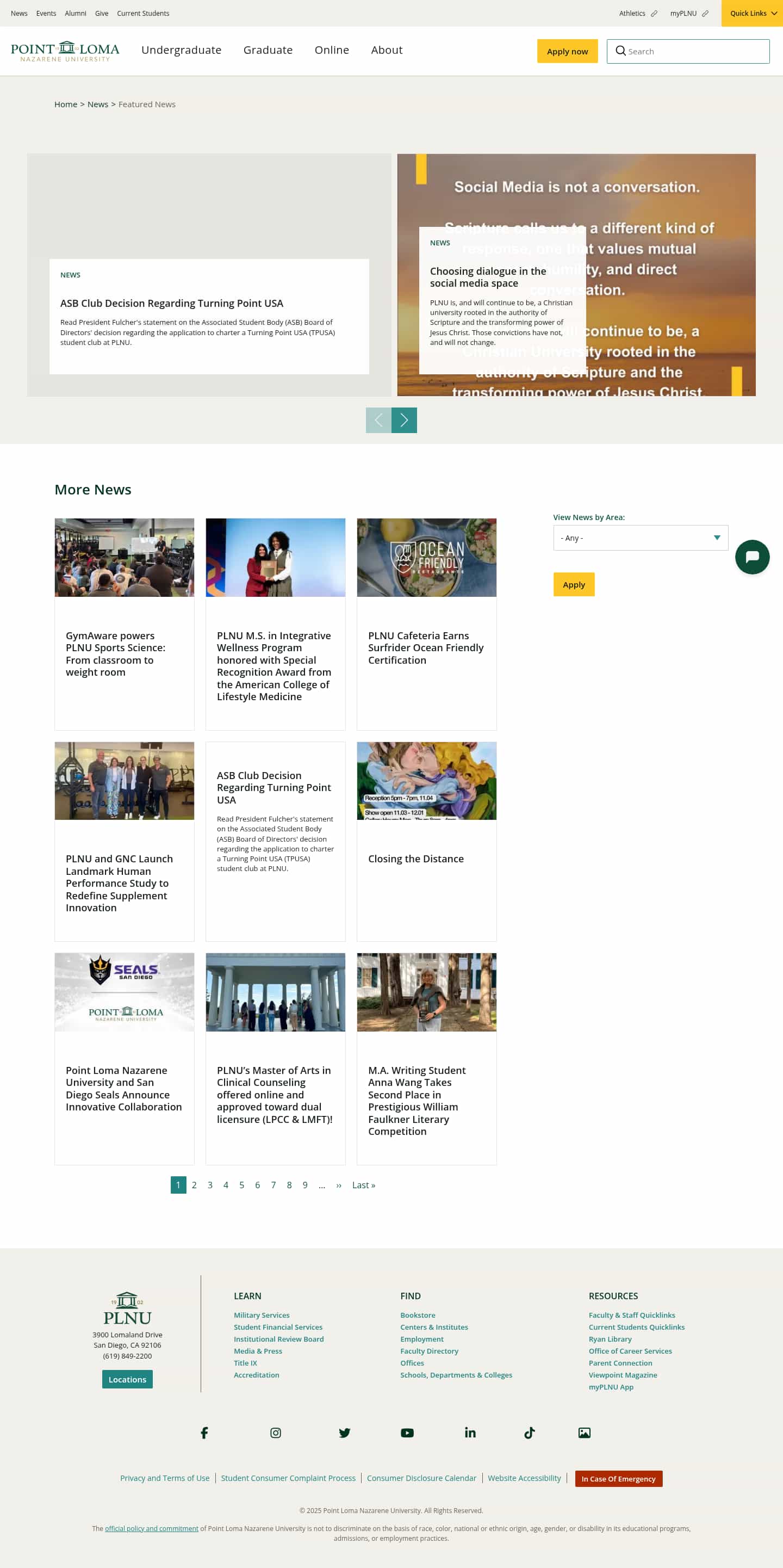Screen dimensions: 783x1568
Task: Jump to Last page link
Action: pos(364,1185)
